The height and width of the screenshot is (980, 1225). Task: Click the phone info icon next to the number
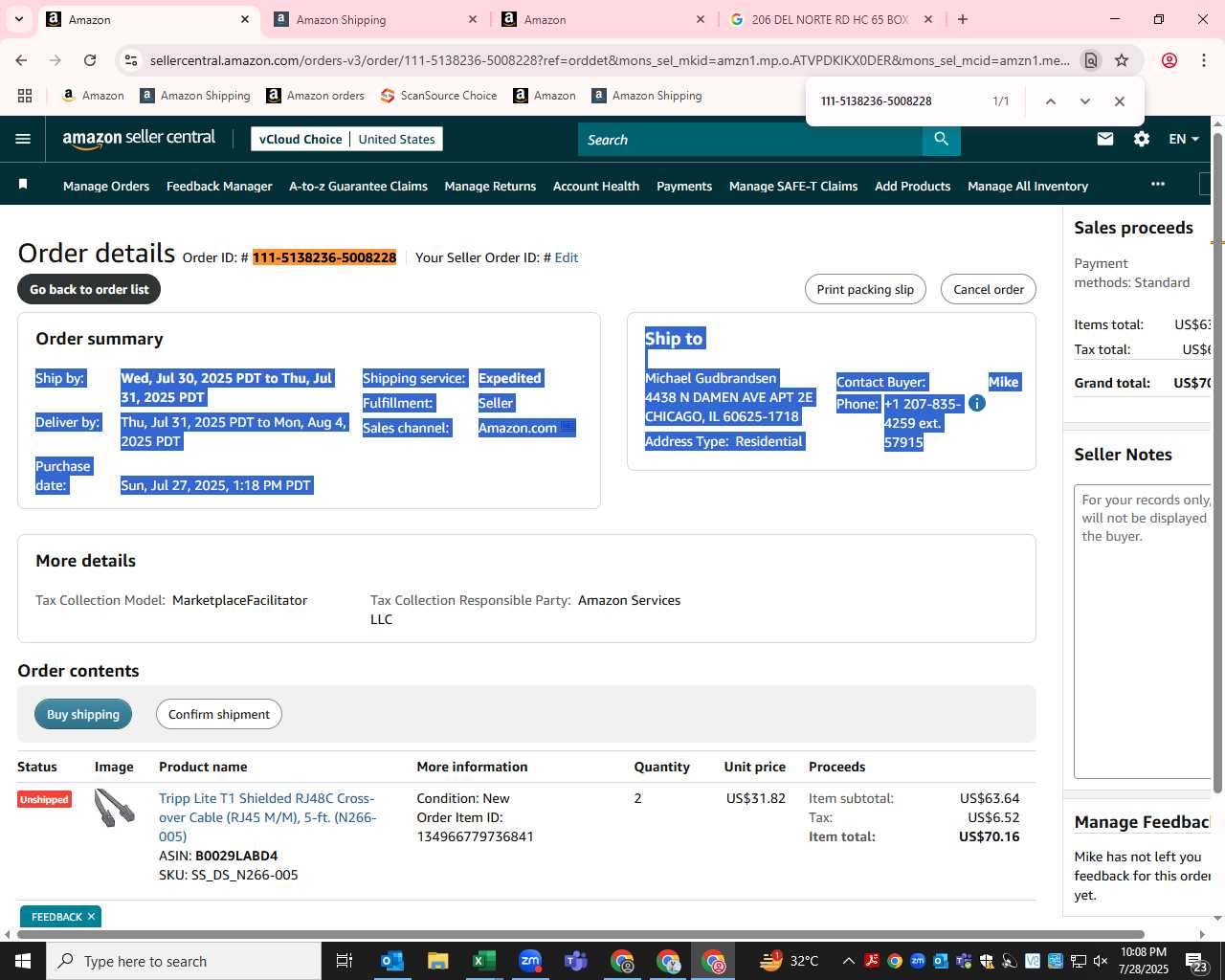pos(977,403)
